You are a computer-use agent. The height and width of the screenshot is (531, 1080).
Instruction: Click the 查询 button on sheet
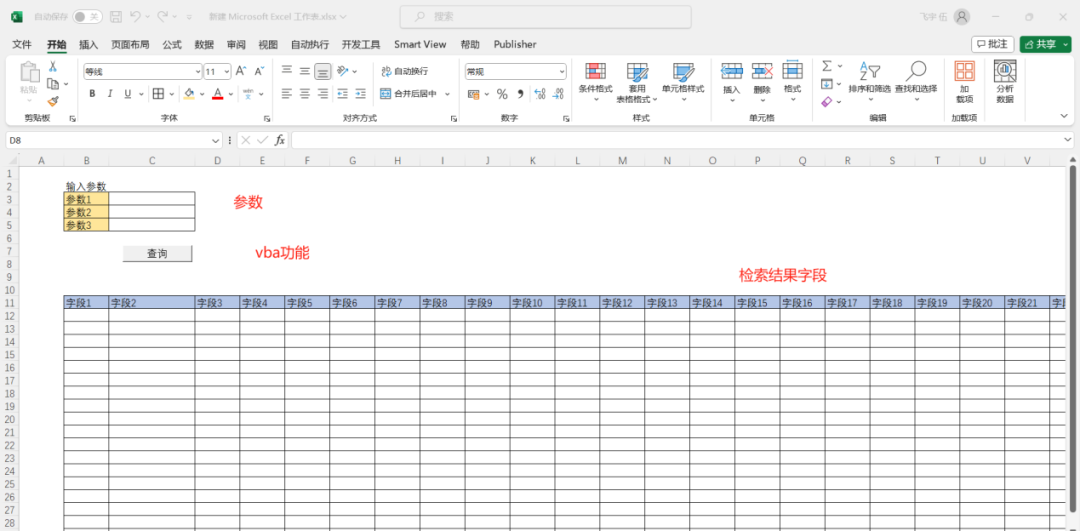(157, 253)
